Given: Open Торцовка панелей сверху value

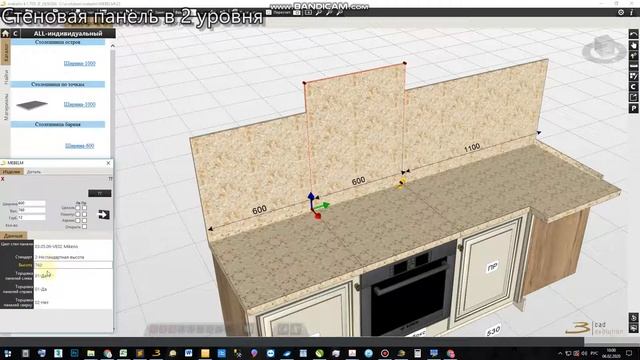Looking at the screenshot, I should [x=73, y=302].
